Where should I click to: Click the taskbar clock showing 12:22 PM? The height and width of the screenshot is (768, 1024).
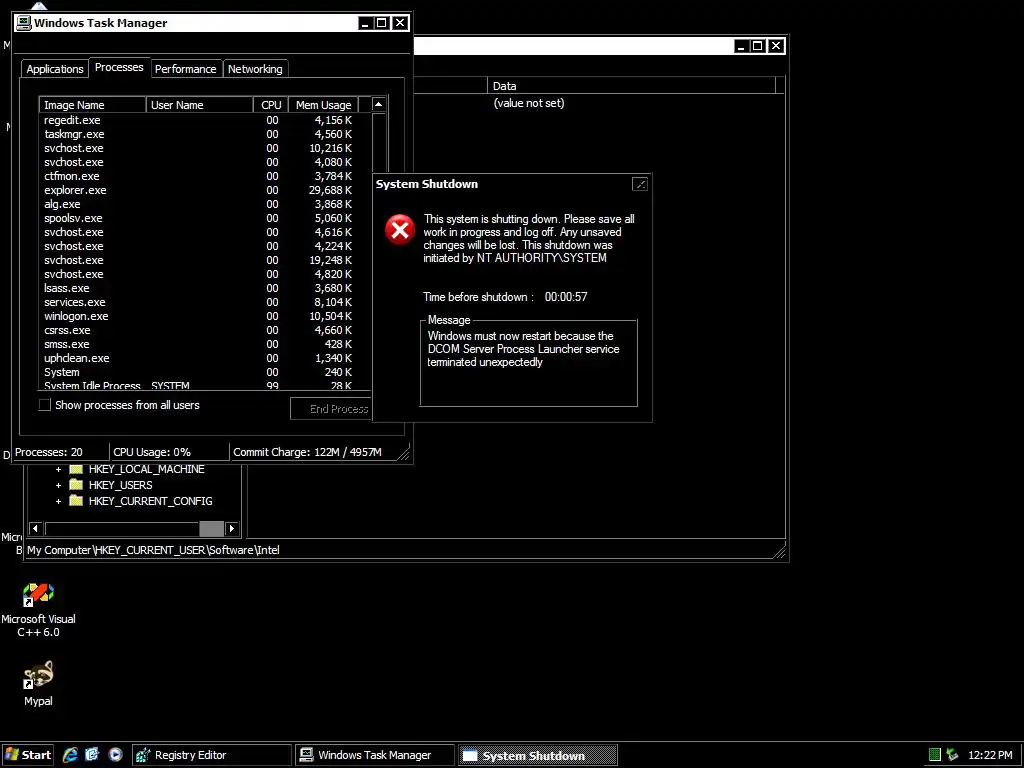(x=990, y=755)
